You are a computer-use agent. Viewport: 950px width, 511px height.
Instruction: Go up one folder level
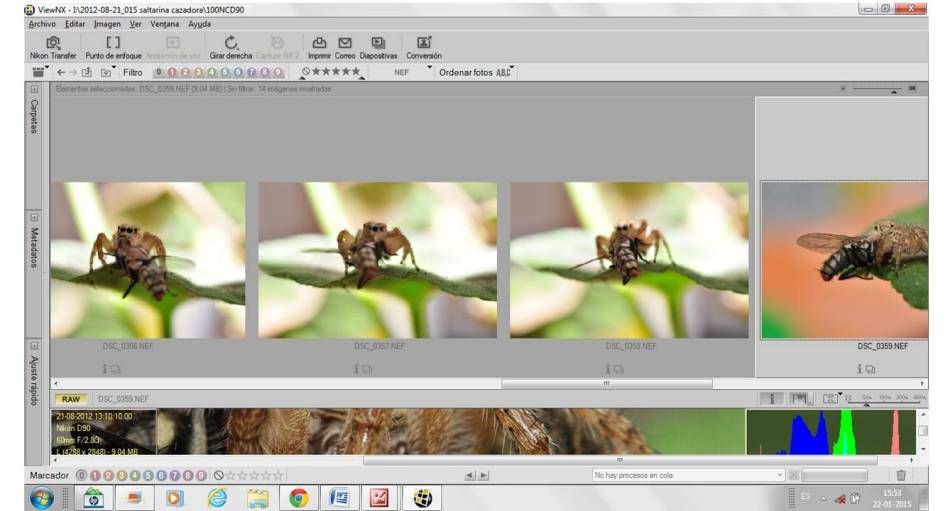click(x=87, y=72)
